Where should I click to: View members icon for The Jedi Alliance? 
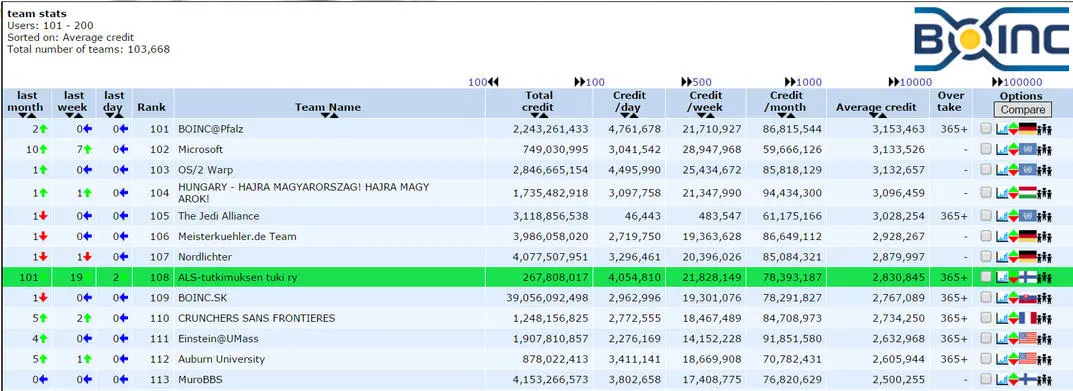(x=1044, y=216)
